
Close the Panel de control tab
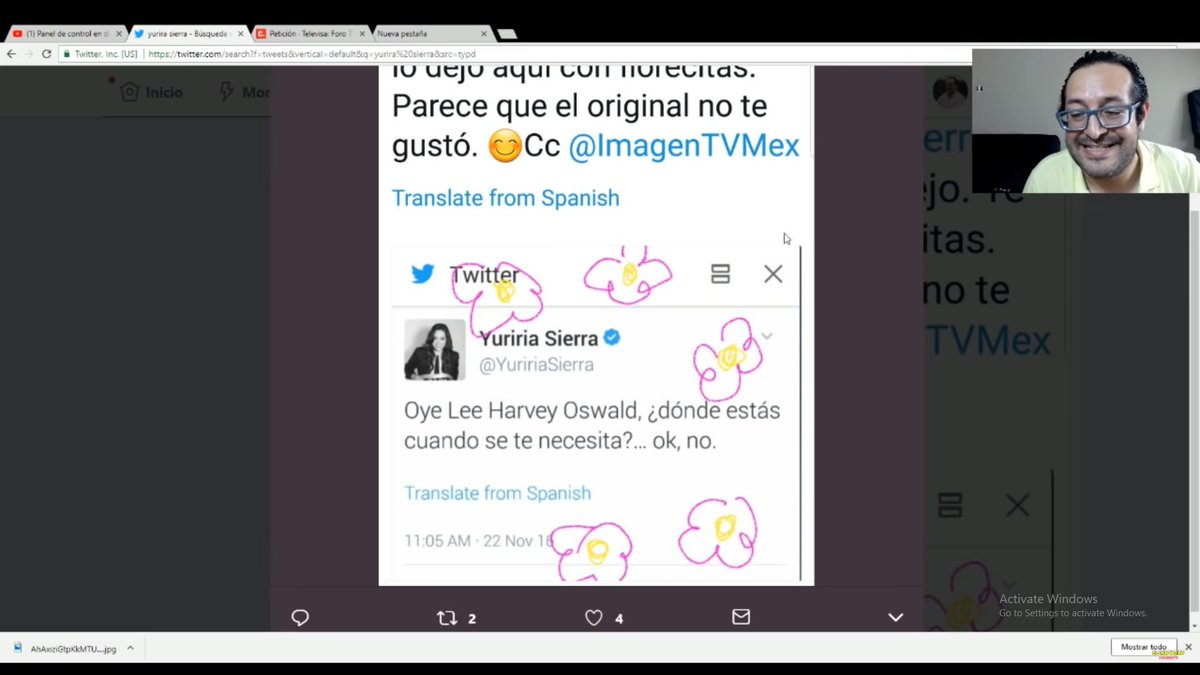[119, 33]
